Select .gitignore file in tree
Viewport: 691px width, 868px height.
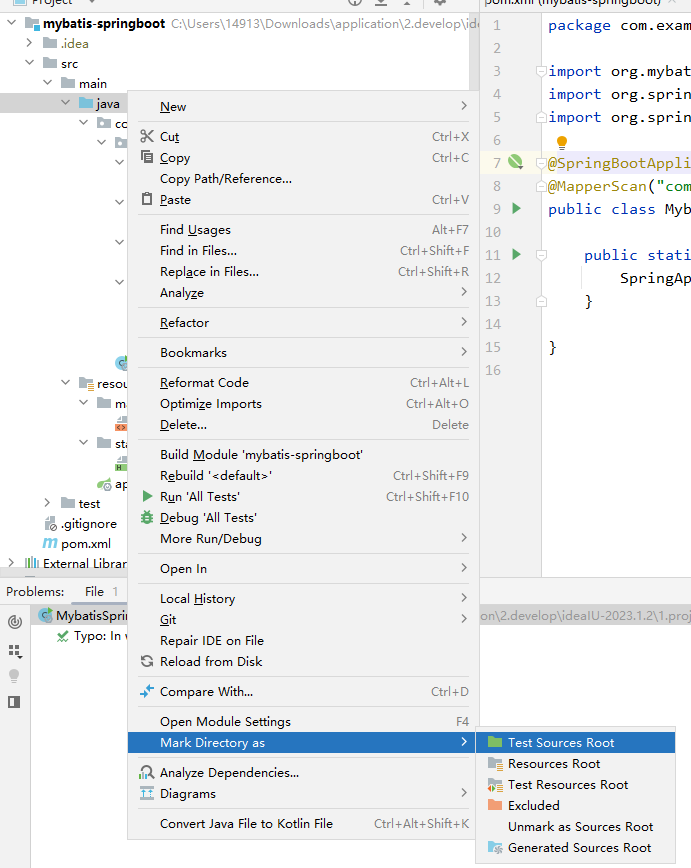(x=89, y=523)
